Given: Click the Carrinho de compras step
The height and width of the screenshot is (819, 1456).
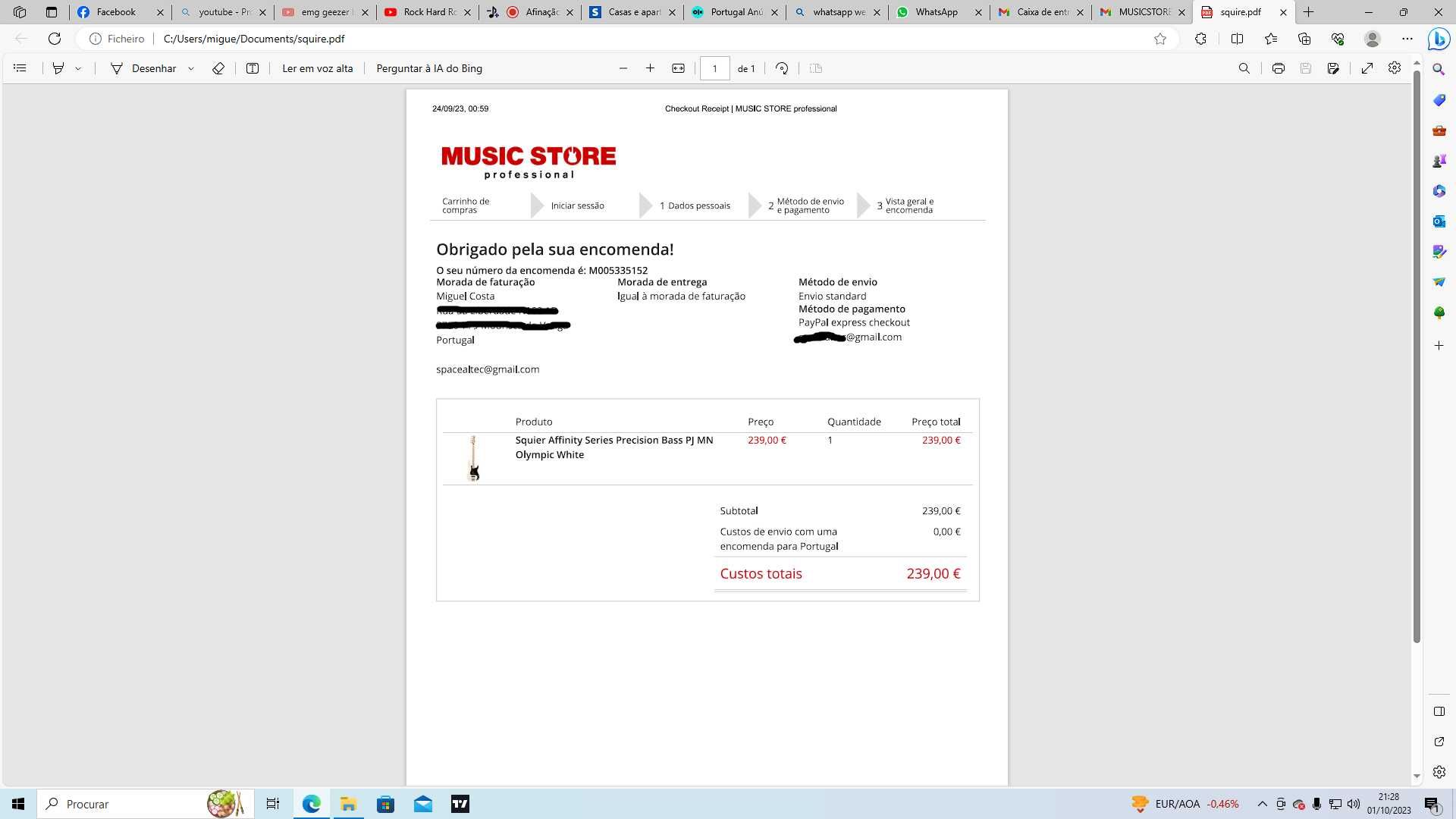Looking at the screenshot, I should [466, 206].
